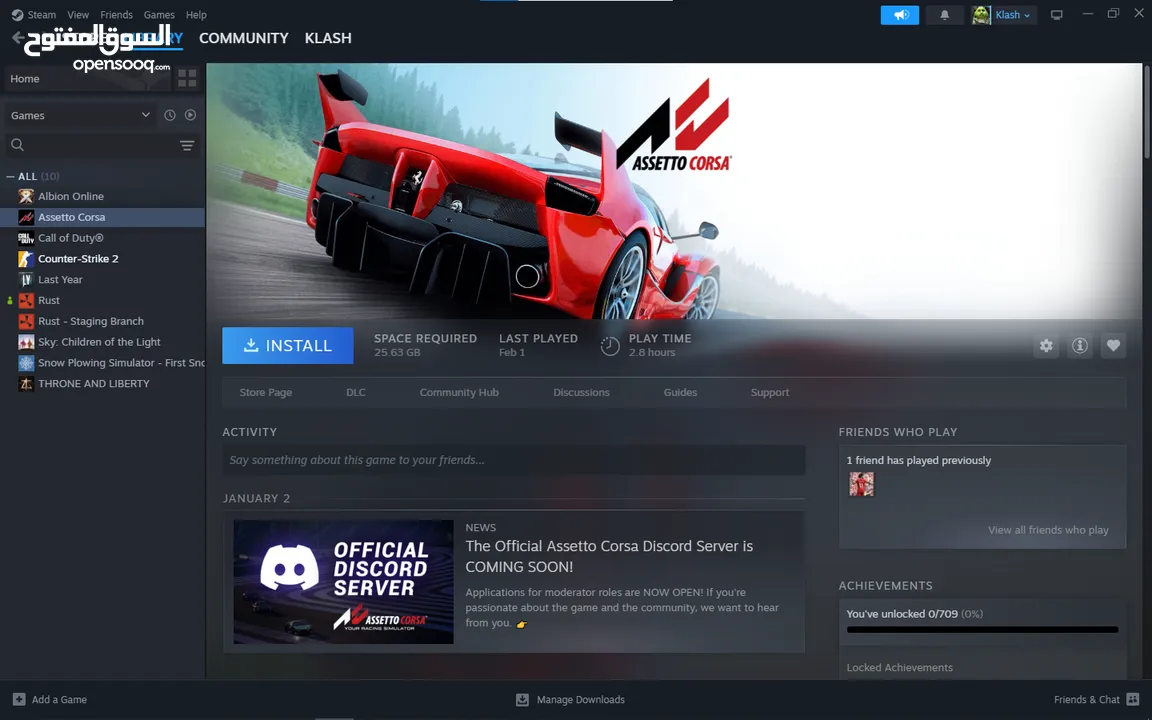Select Albion Online in the library
This screenshot has width=1152, height=720.
coord(103,196)
